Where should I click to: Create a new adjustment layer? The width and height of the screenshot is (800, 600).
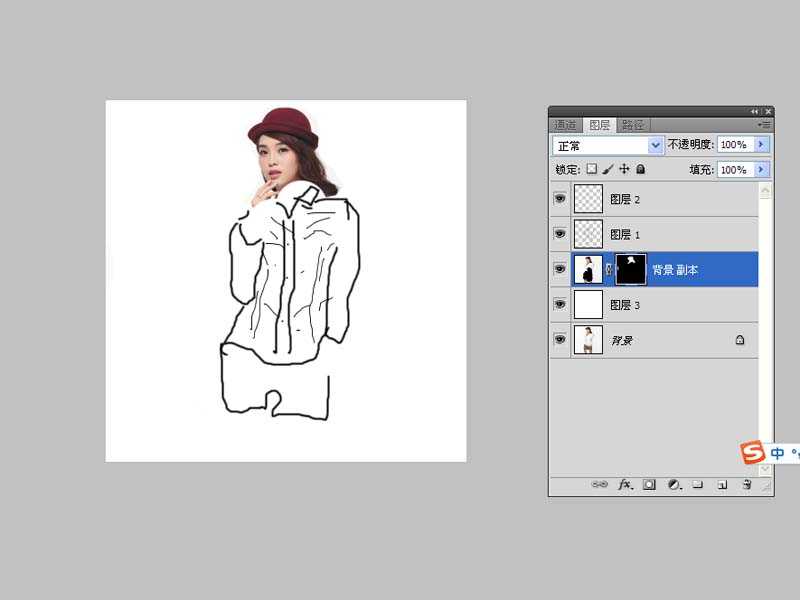point(675,484)
